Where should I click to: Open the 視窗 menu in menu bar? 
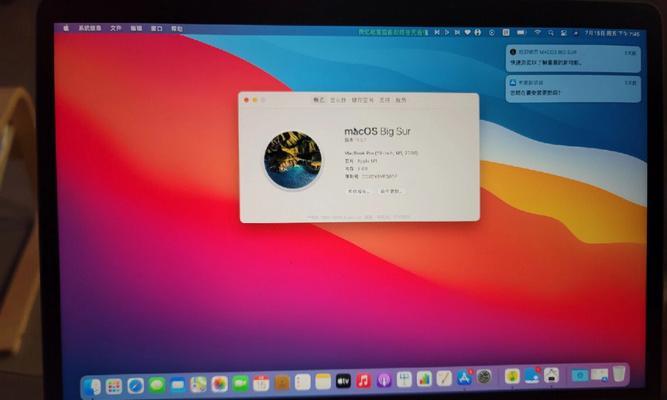click(157, 29)
